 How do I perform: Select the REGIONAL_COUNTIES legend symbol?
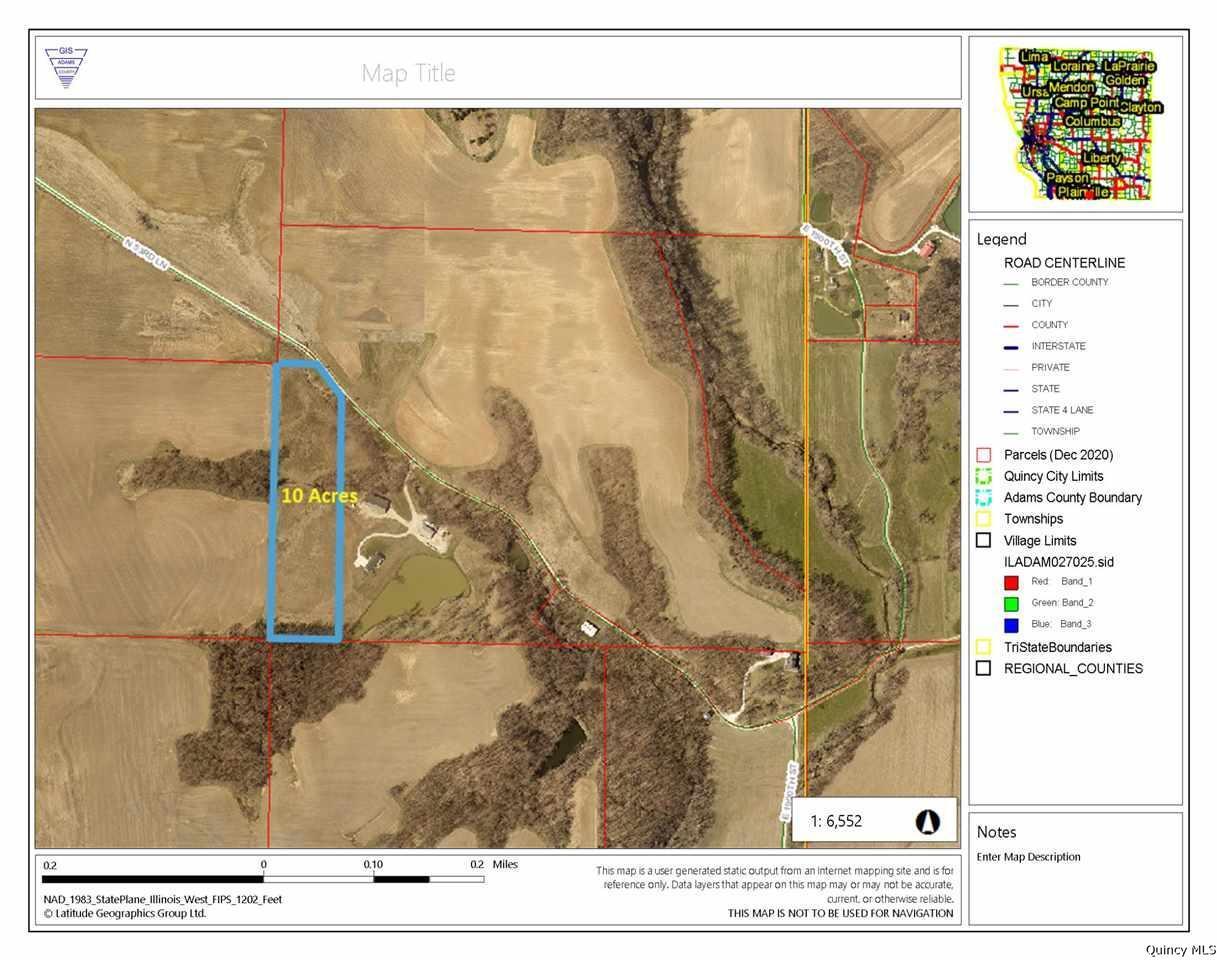click(983, 668)
